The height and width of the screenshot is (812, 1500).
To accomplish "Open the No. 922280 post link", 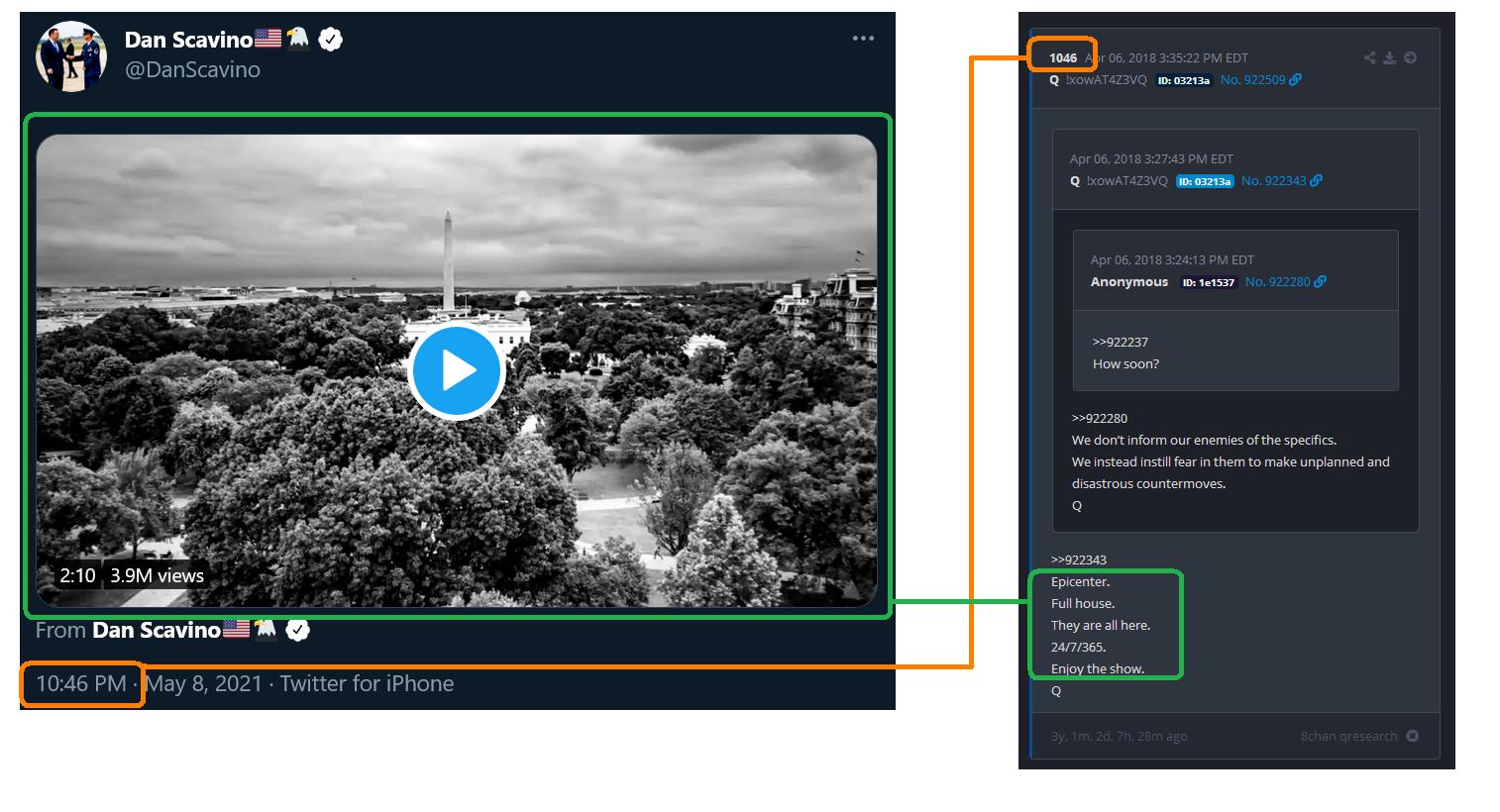I will tap(1278, 282).
